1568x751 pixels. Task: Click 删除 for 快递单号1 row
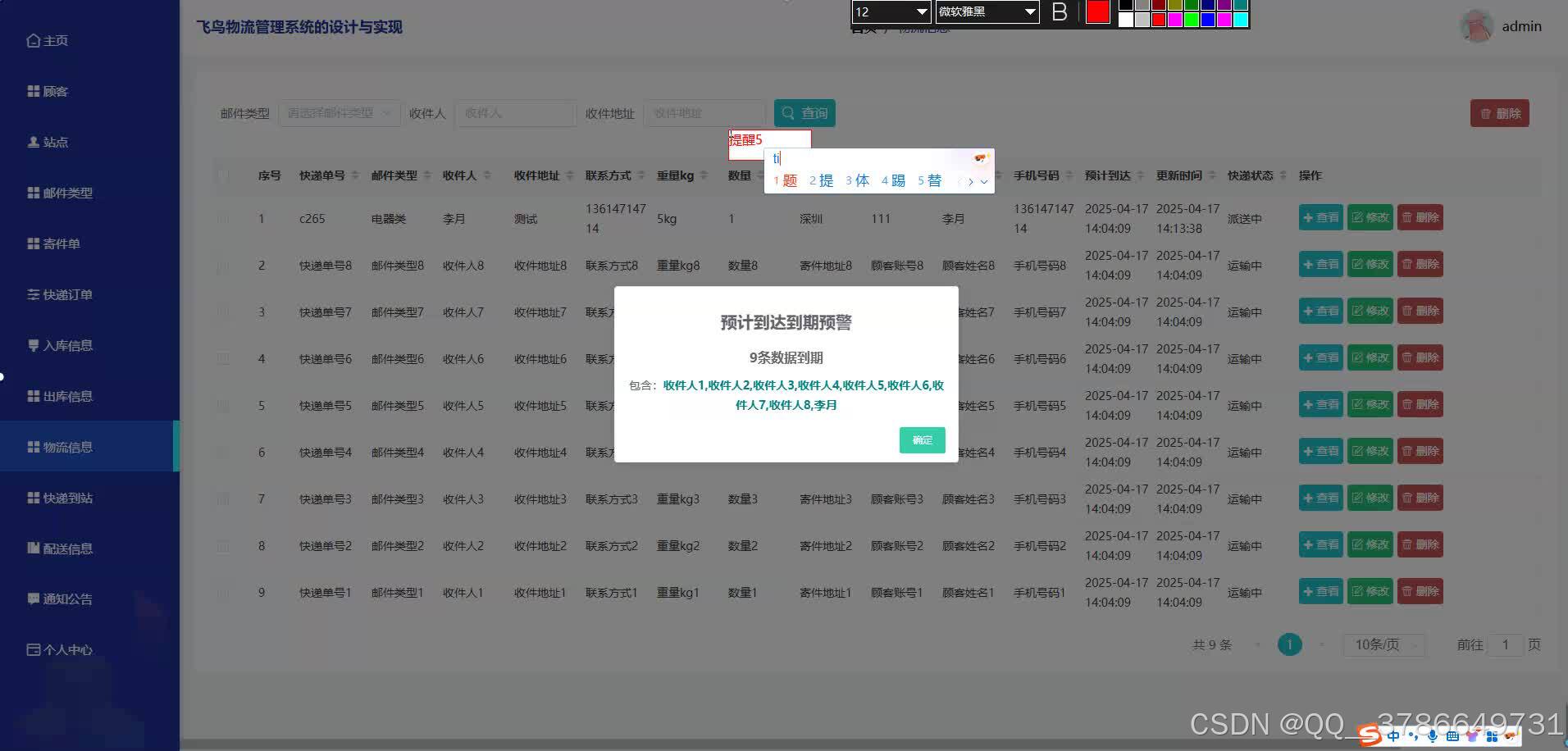[x=1420, y=592]
